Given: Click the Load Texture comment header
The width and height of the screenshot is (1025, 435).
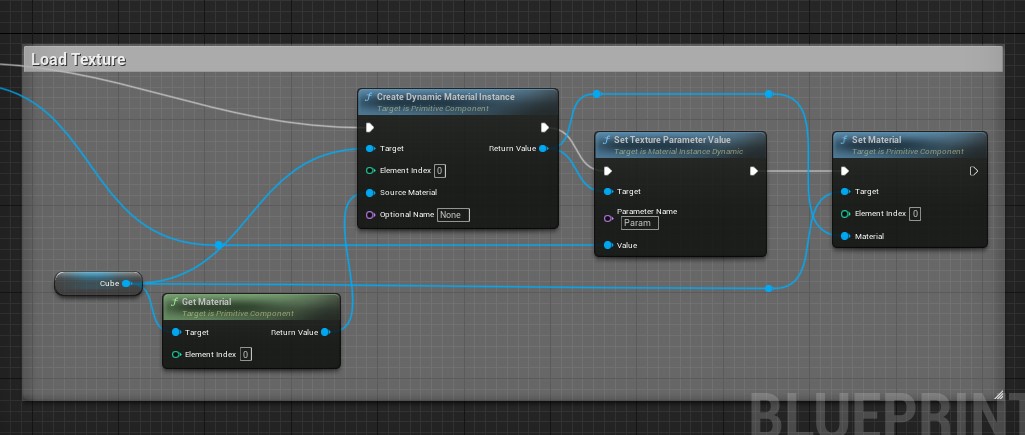Looking at the screenshot, I should [513, 60].
